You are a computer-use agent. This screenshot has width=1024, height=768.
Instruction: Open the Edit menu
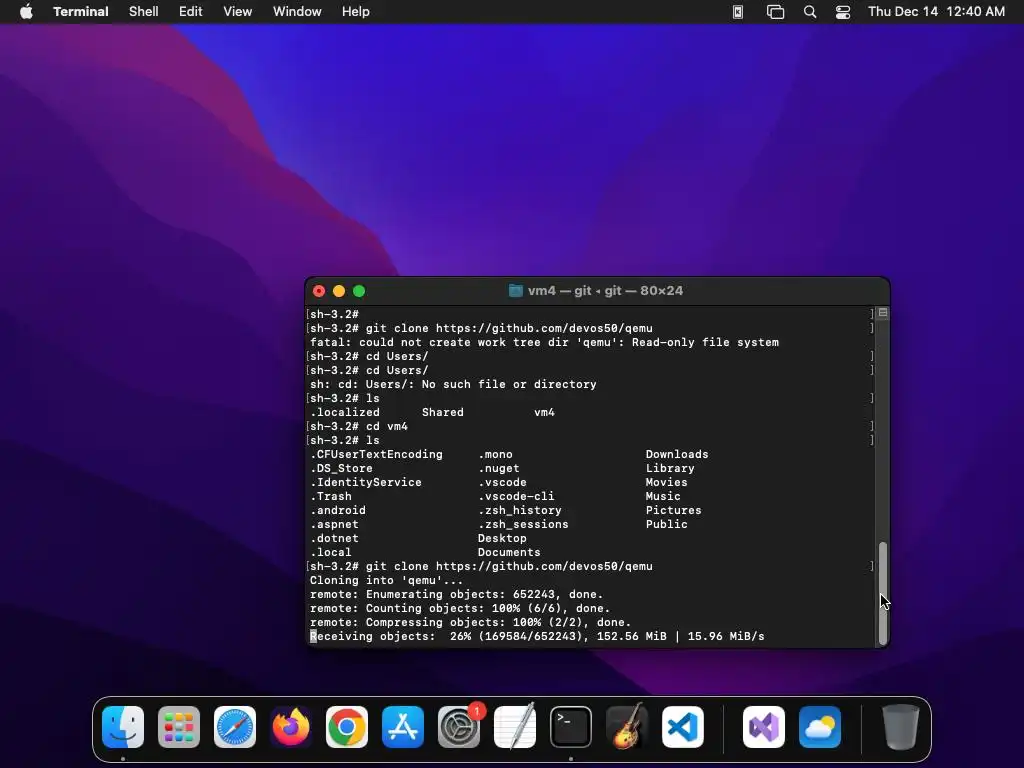[191, 11]
